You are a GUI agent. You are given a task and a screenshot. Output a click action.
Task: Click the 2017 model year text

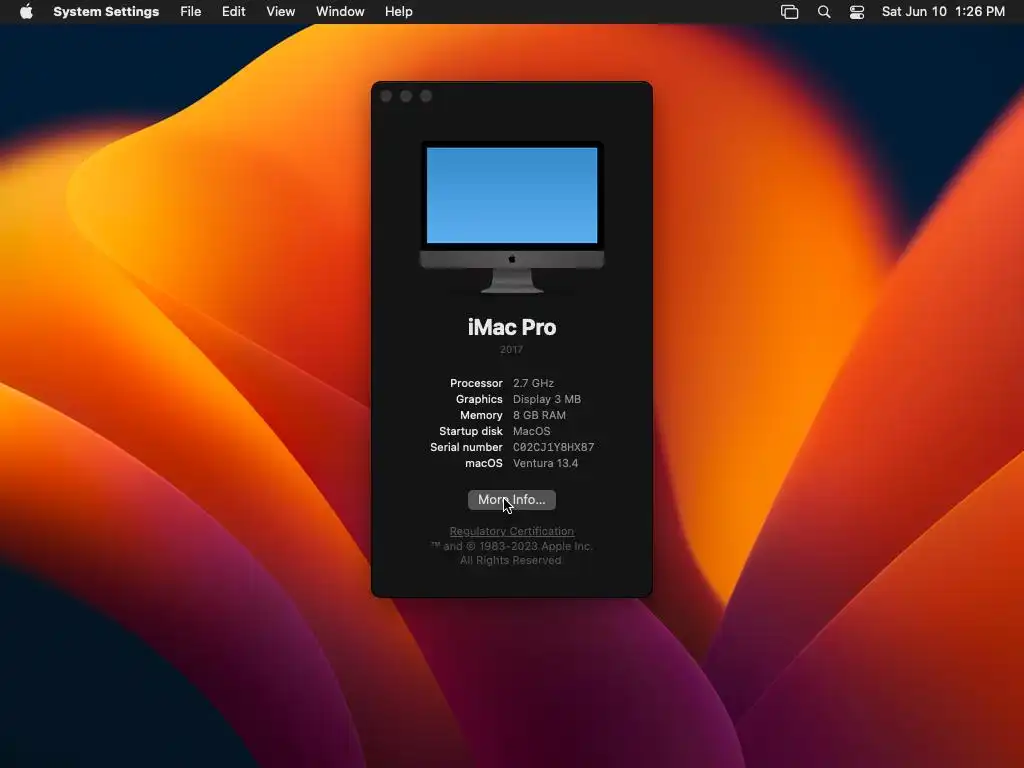pos(511,349)
